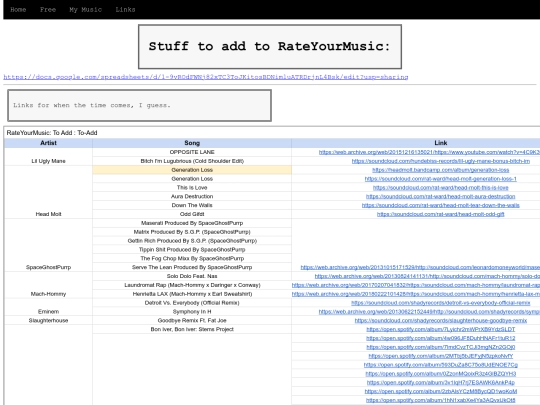The height and width of the screenshot is (405, 540).
Task: Select the Slaughterhouse artist cell
Action: tap(48, 321)
